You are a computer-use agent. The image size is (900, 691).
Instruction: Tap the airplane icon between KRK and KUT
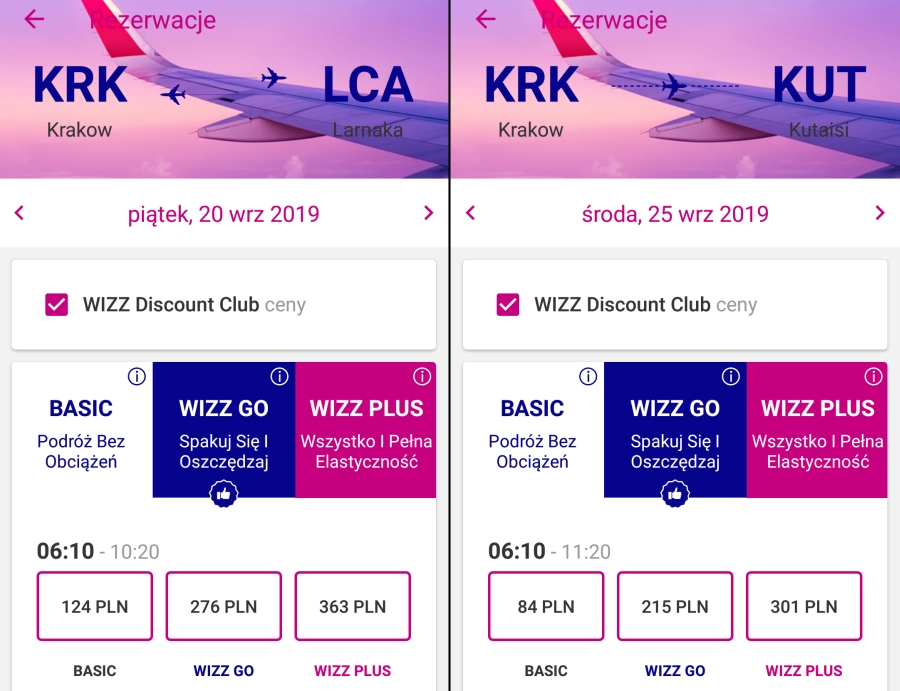pos(674,85)
